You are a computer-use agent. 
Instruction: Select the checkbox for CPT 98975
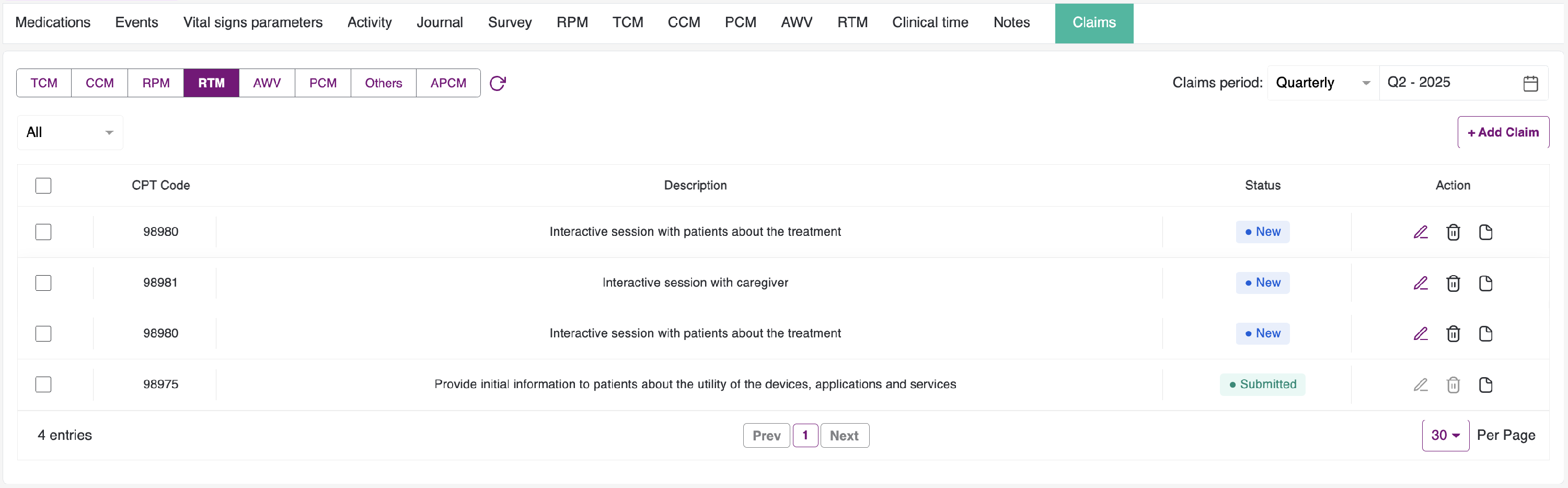(43, 384)
